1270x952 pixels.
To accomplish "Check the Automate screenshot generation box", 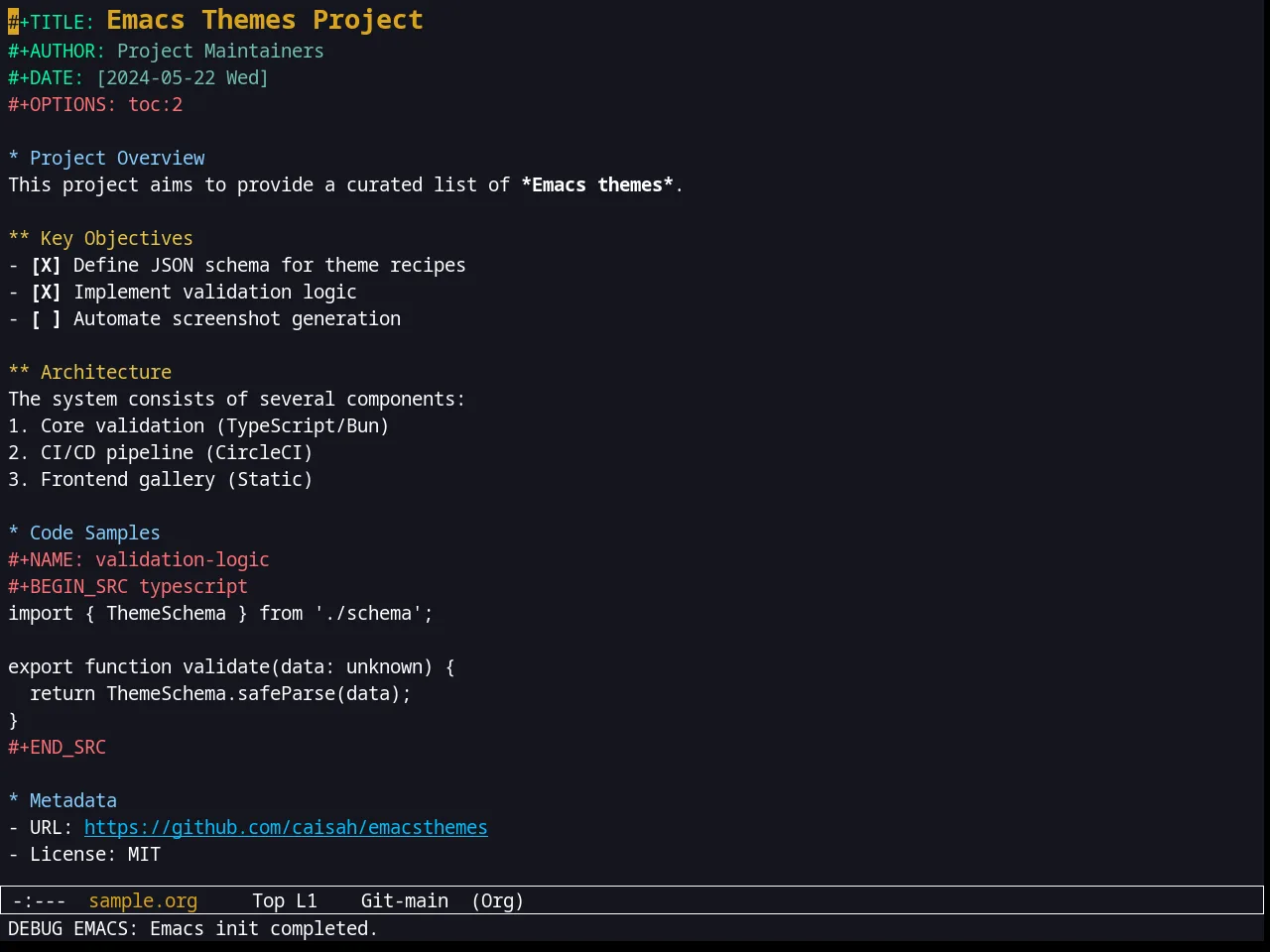I will point(46,319).
